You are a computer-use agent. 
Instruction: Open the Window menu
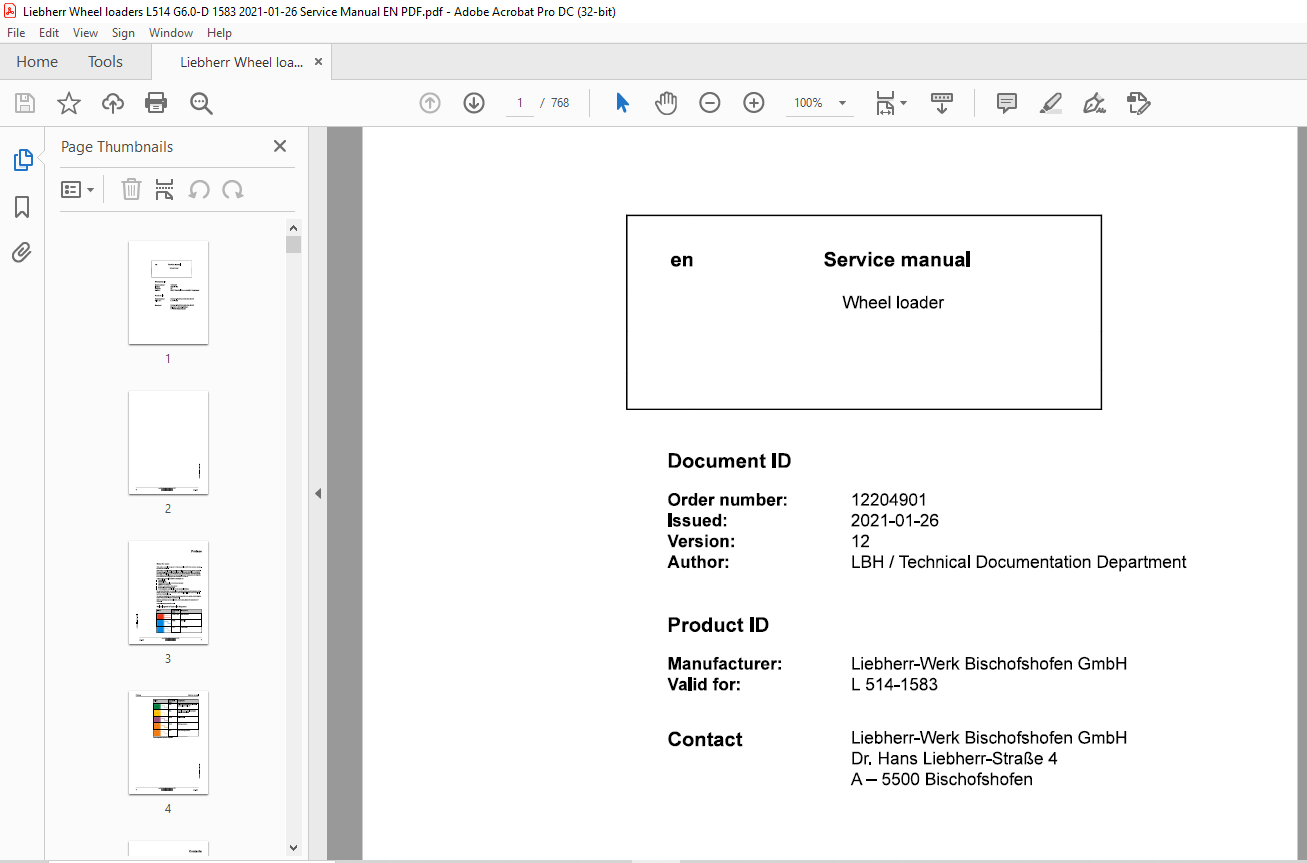click(x=171, y=33)
